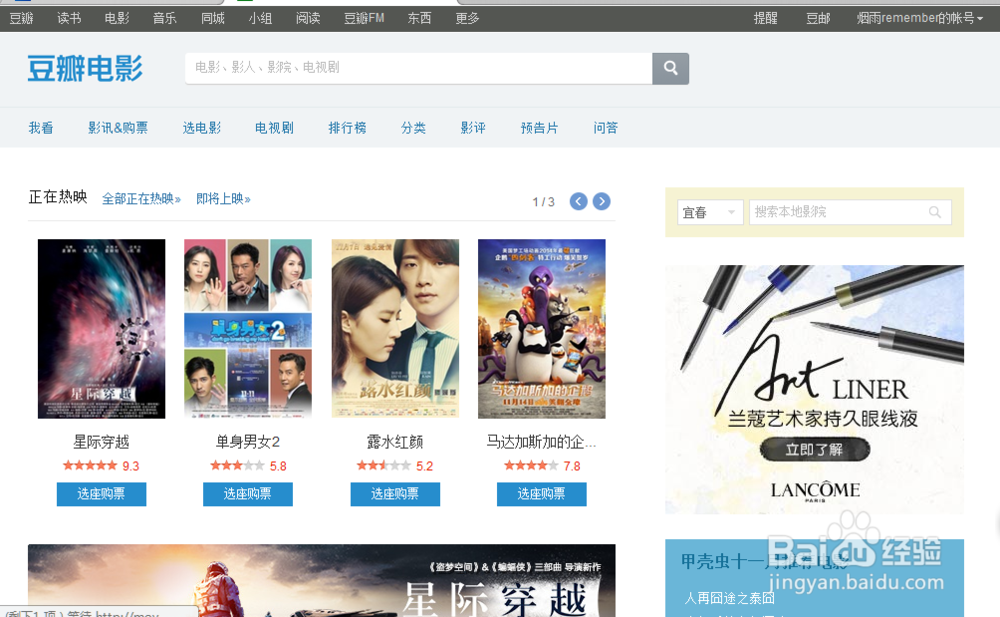Open the 烟雨remember的帐号 account dropdown
This screenshot has height=617, width=1000.
click(x=919, y=18)
